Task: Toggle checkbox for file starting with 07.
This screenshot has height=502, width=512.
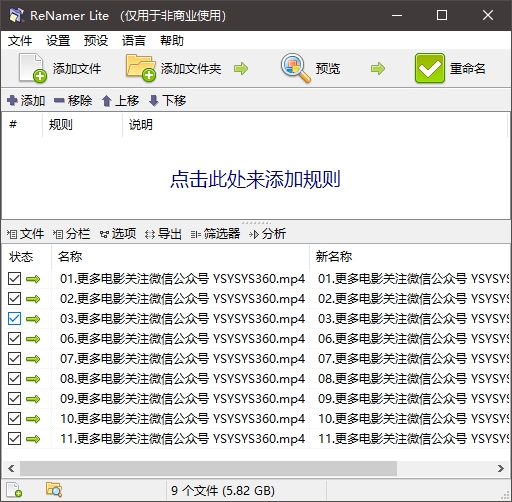Action: click(x=14, y=359)
